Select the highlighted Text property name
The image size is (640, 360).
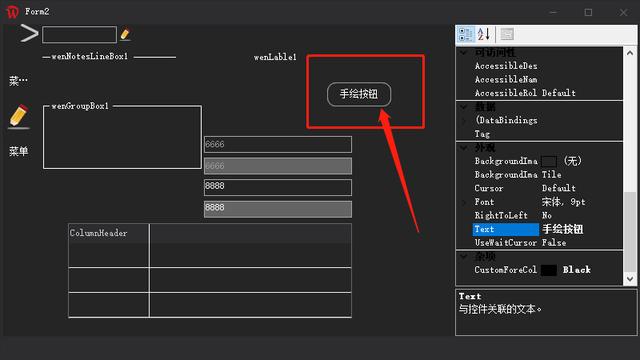506,229
